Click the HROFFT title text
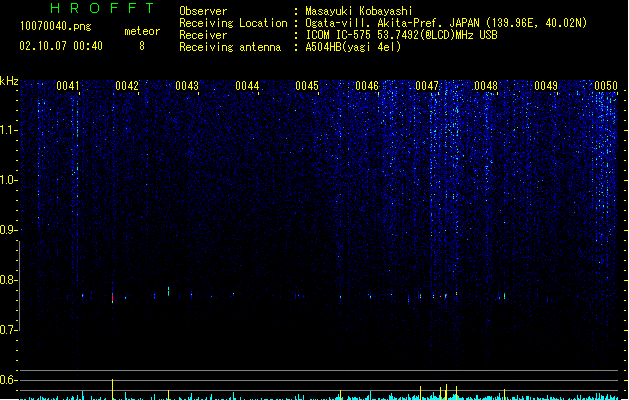 pyautogui.click(x=102, y=8)
